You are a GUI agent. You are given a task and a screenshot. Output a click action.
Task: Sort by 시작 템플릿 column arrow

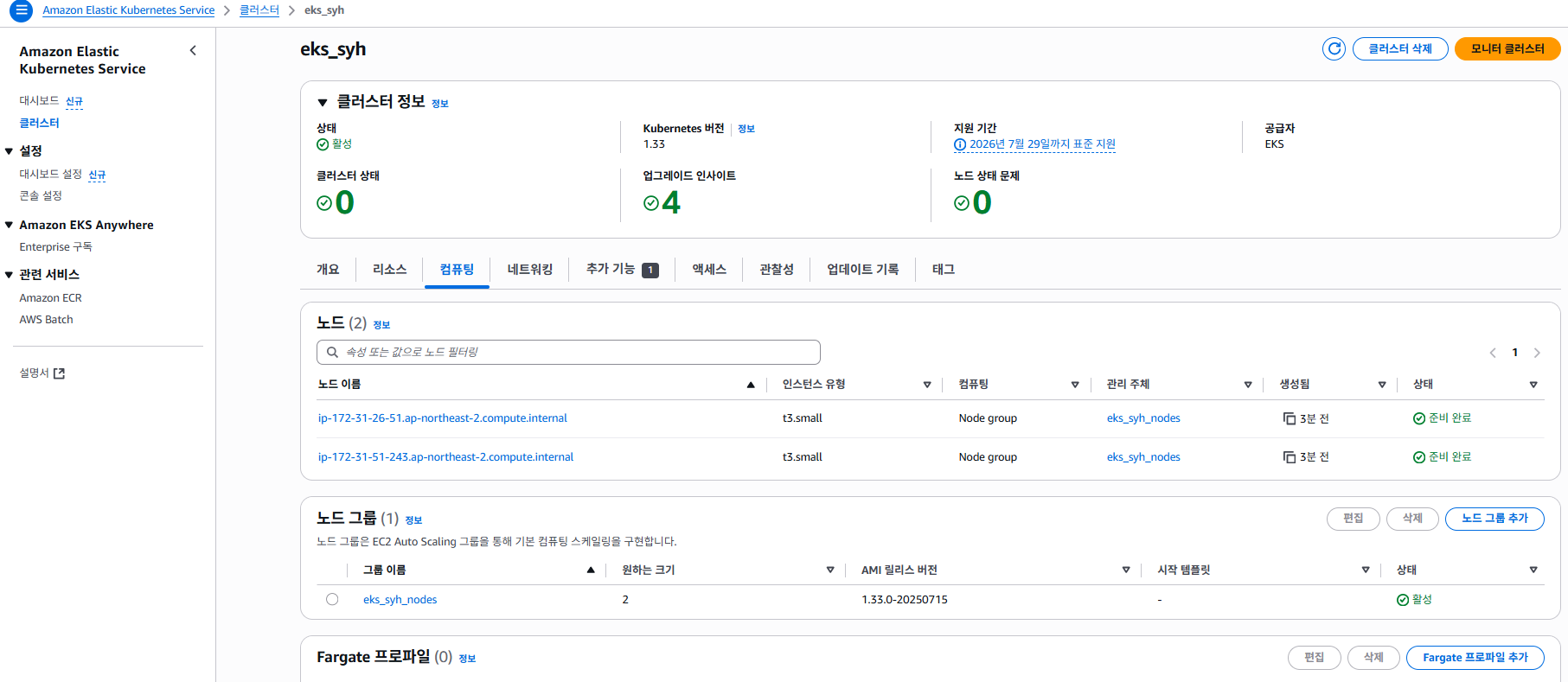1366,570
